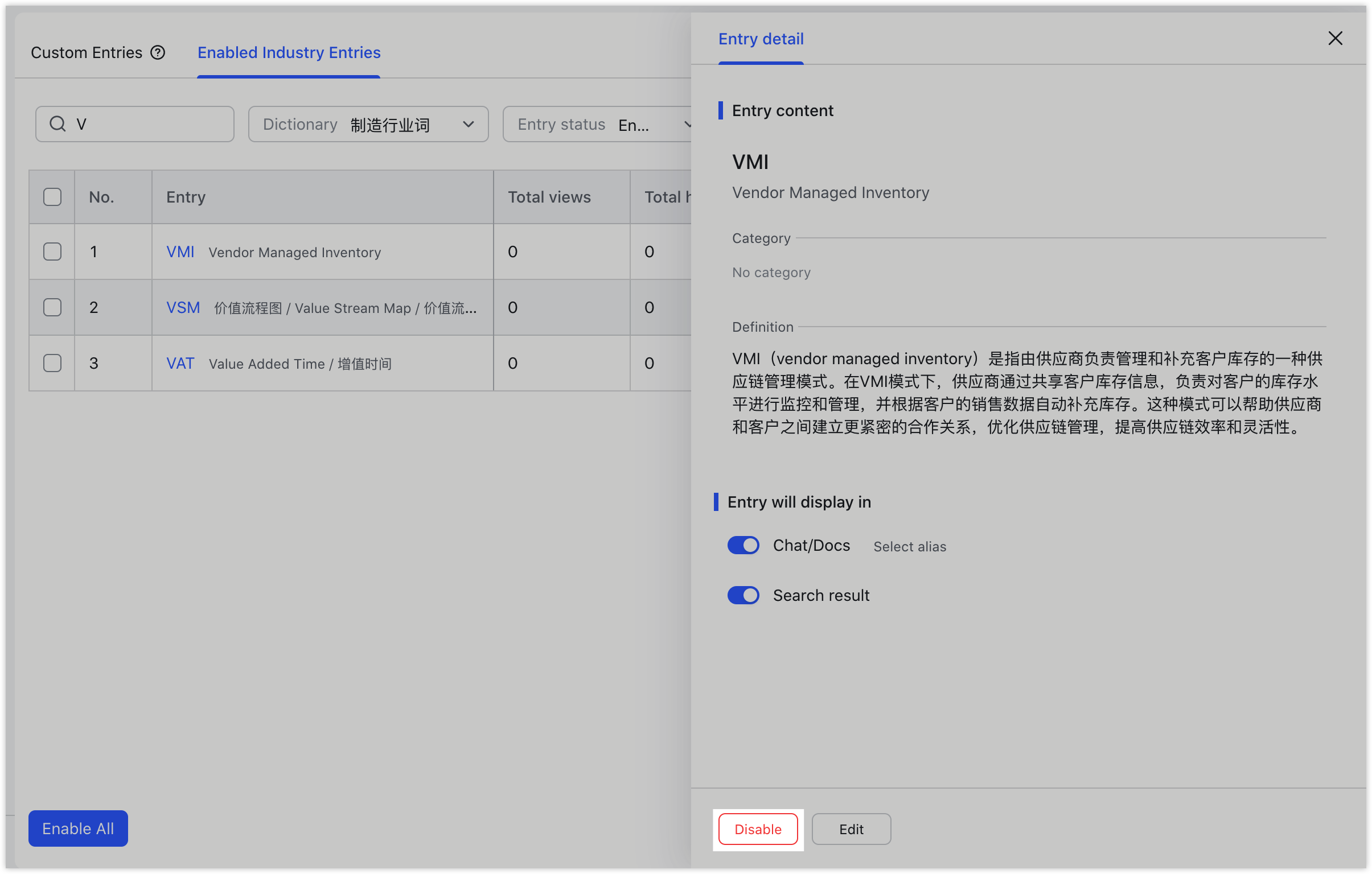
Task: Select the Entry detail tab
Action: (761, 39)
